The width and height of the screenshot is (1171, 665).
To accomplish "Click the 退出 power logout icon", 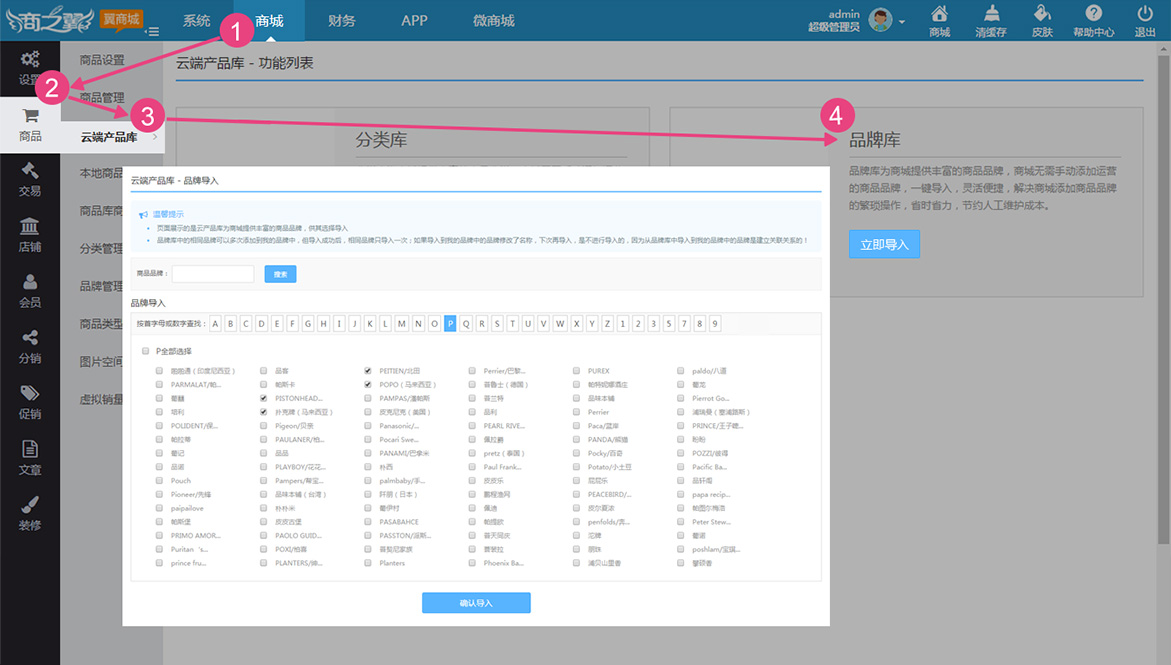I will click(1145, 21).
